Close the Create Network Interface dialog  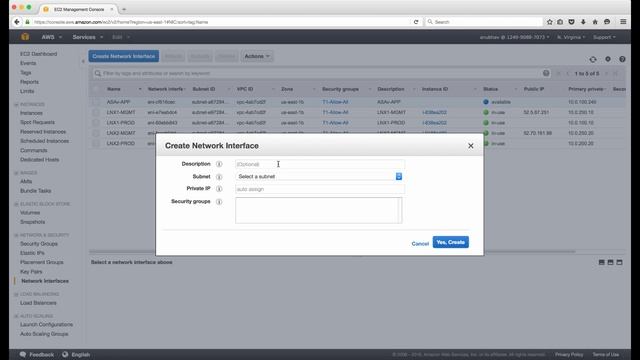[471, 146]
